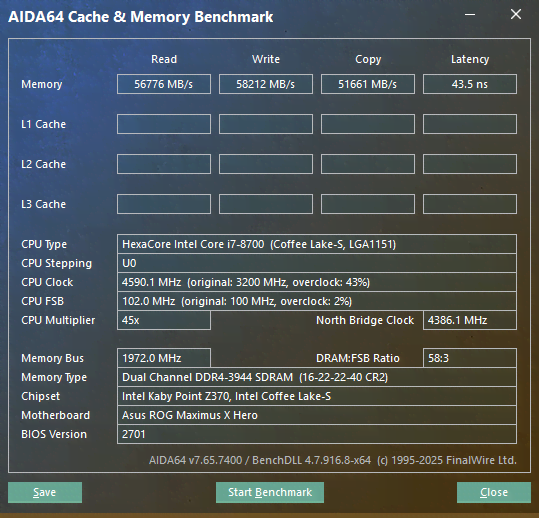The width and height of the screenshot is (539, 518).
Task: Click the Latency column header
Action: tap(470, 59)
